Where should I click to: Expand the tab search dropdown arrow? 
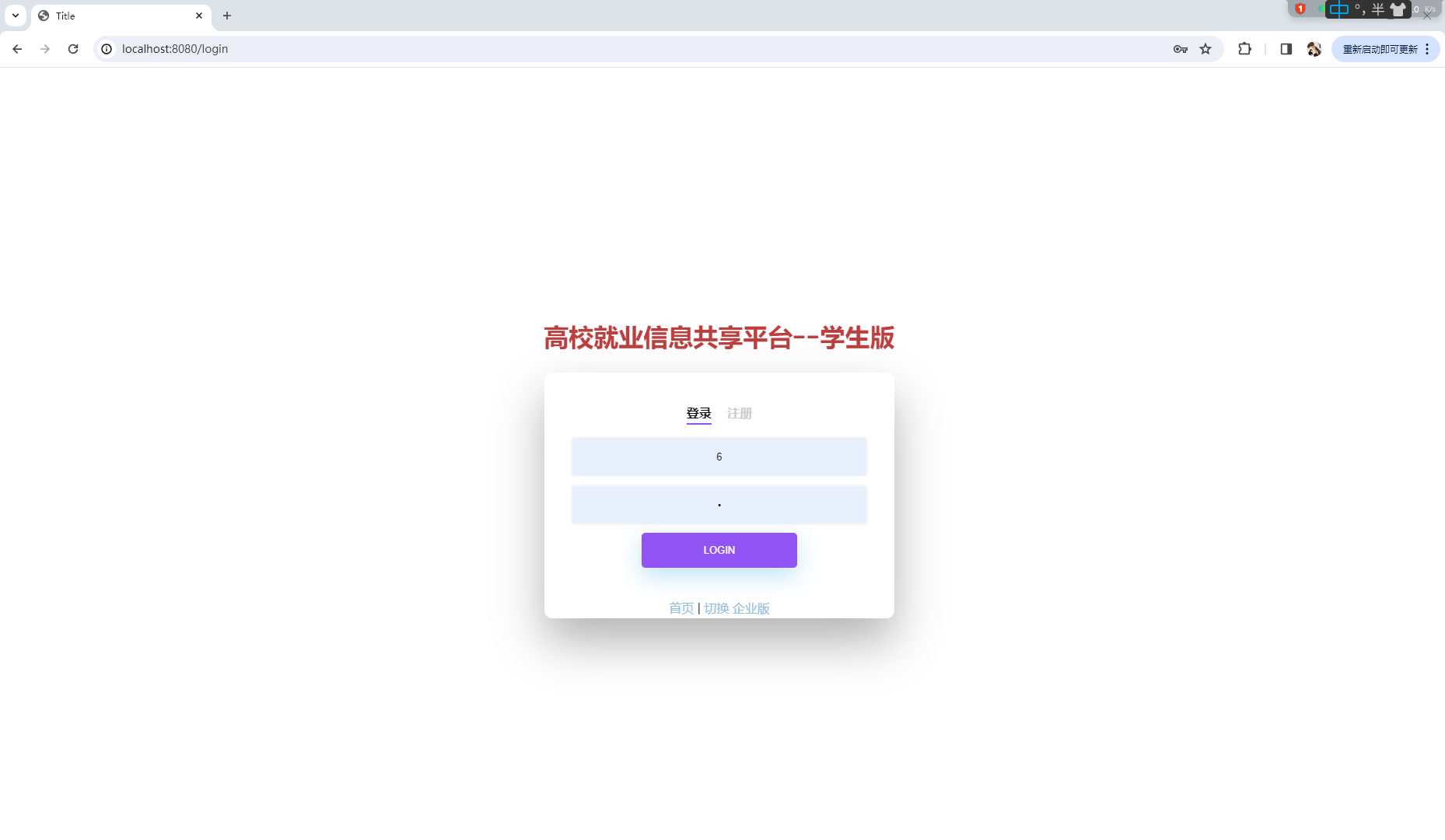click(x=16, y=16)
